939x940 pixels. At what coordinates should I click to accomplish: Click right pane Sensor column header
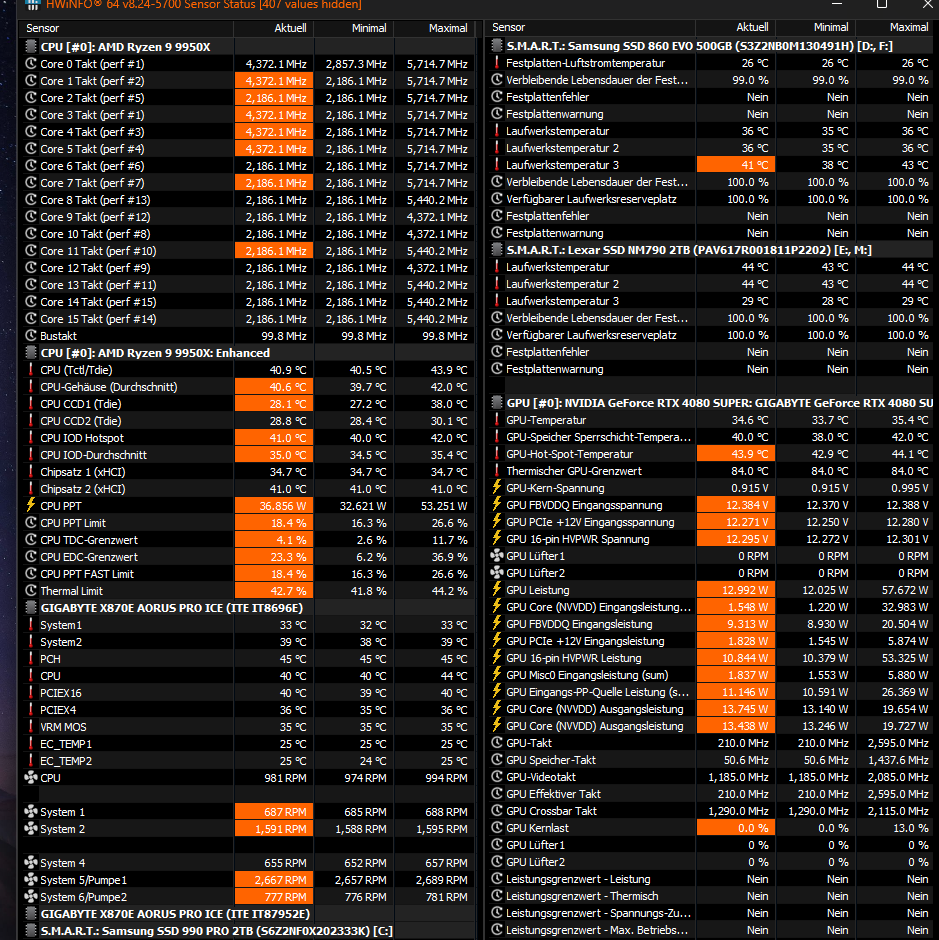(x=590, y=27)
